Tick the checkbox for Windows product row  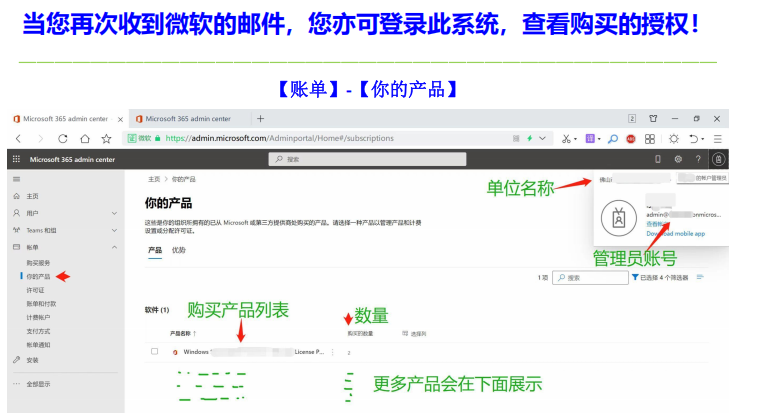[154, 351]
